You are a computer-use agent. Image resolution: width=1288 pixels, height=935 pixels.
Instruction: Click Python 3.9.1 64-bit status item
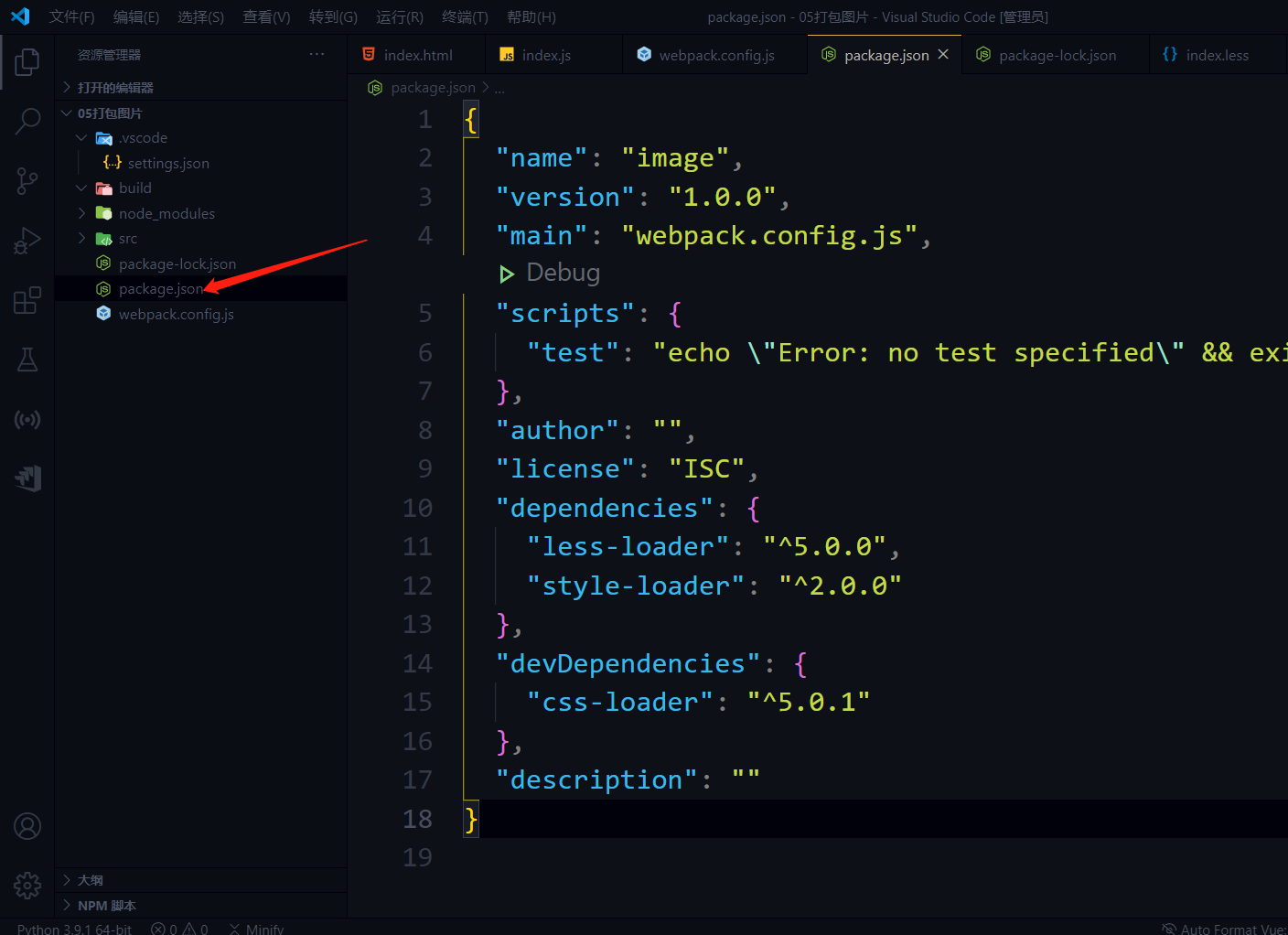coord(74,929)
